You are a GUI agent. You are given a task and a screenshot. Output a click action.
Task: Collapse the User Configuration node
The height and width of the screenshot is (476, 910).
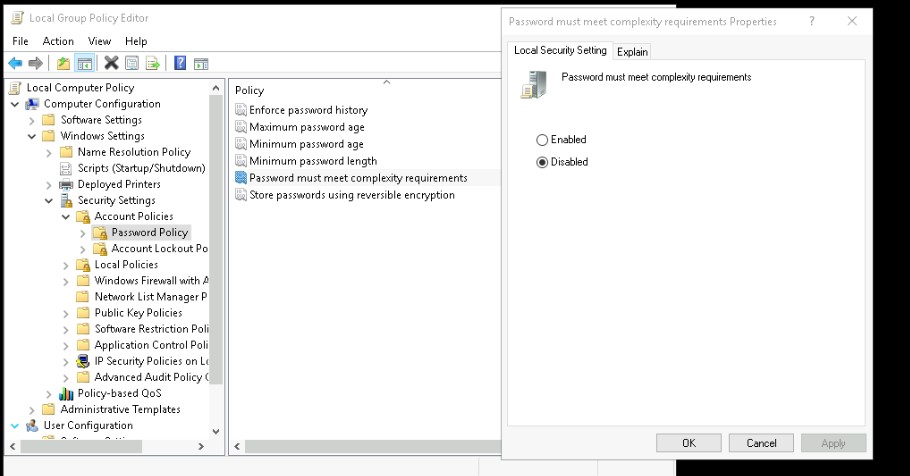15,426
